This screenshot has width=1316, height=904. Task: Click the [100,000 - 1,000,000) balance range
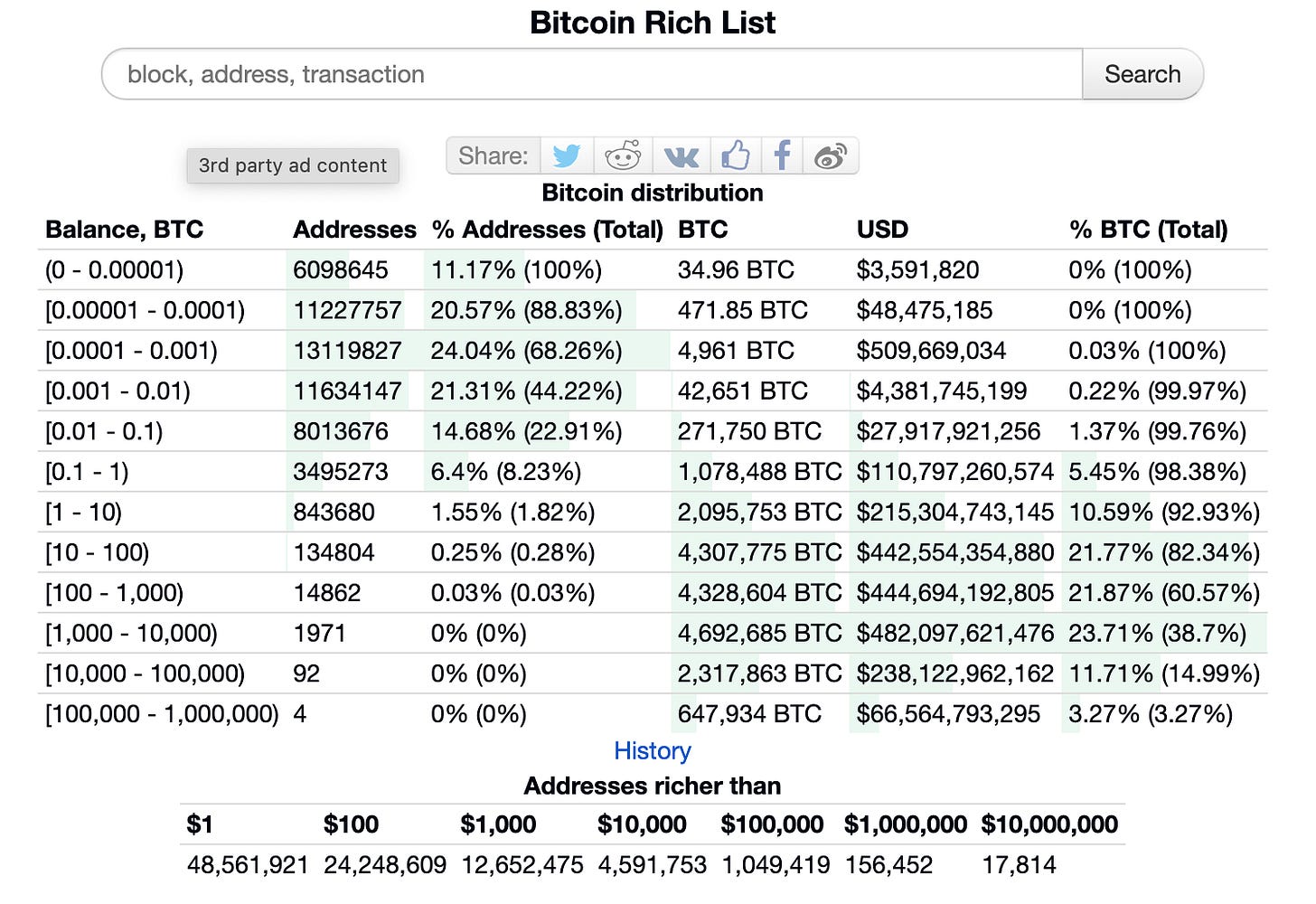click(162, 714)
